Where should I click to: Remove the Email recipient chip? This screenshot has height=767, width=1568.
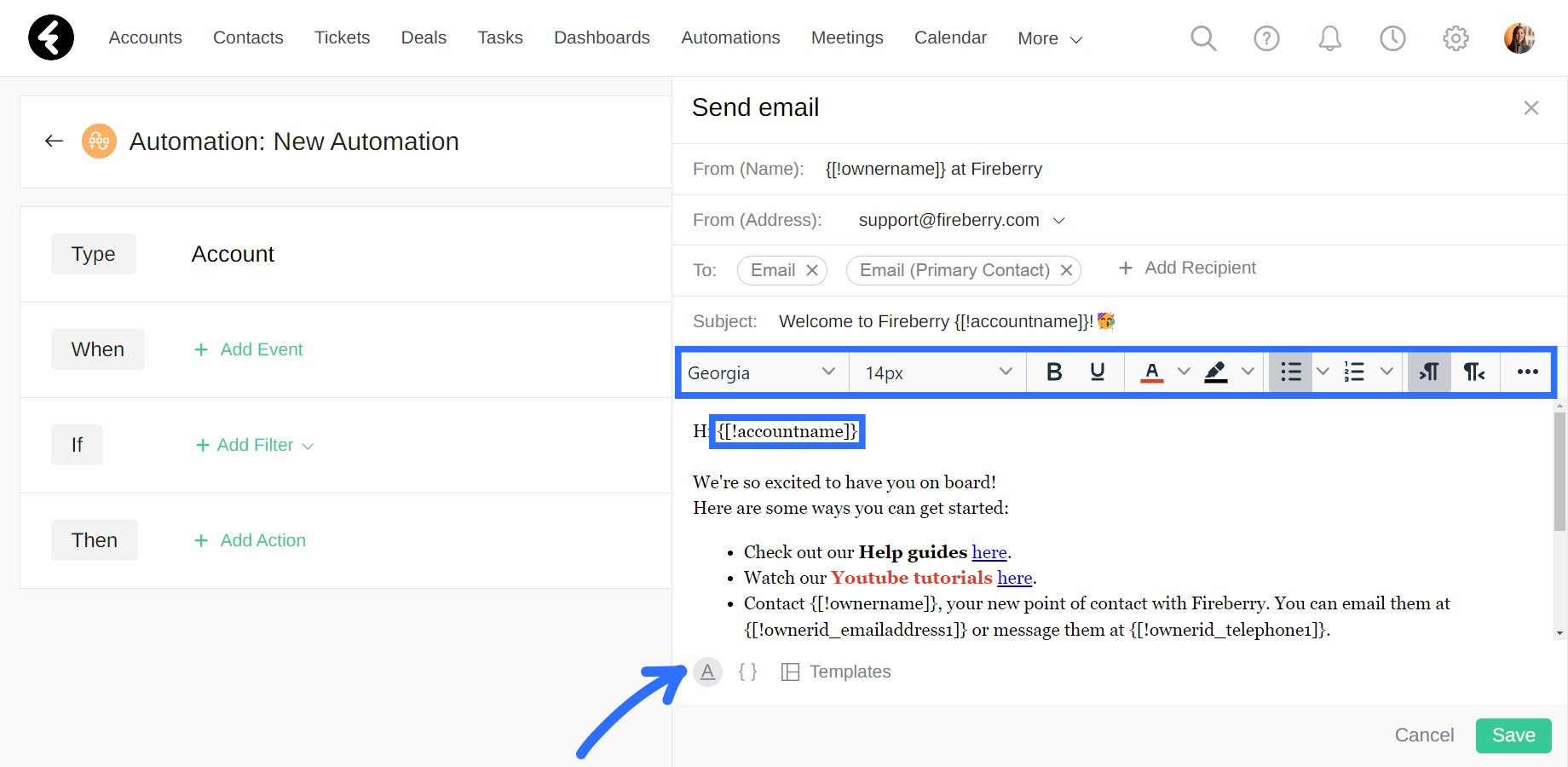coord(812,270)
